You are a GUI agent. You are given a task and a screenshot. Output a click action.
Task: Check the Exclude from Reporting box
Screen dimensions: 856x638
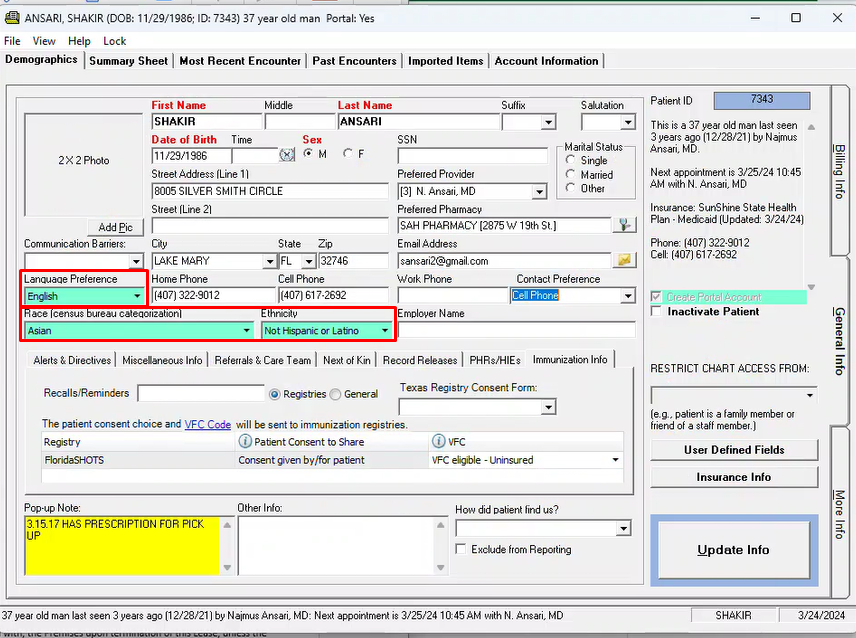[x=461, y=549]
